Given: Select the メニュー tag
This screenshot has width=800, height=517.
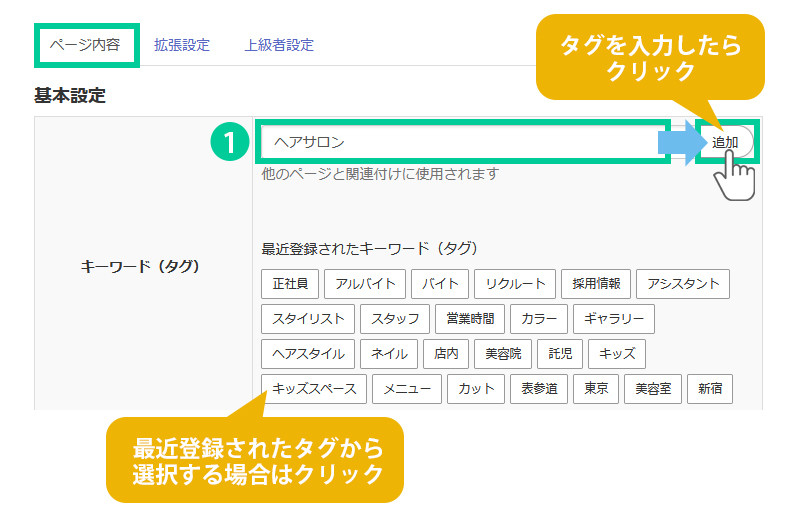Looking at the screenshot, I should [407, 389].
